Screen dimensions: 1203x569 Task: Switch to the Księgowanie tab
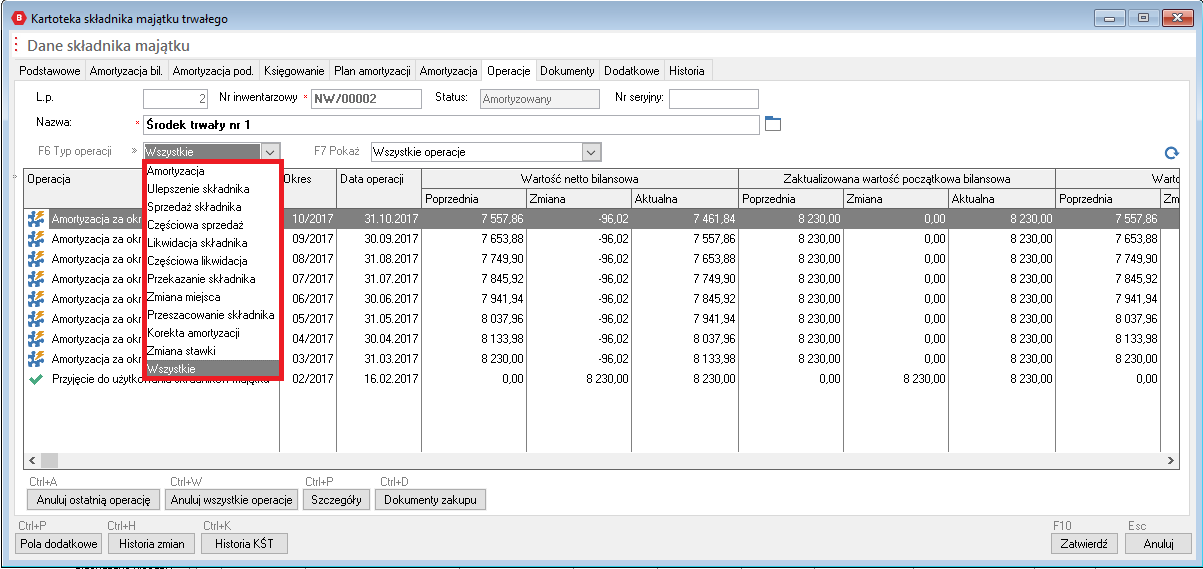pyautogui.click(x=294, y=71)
